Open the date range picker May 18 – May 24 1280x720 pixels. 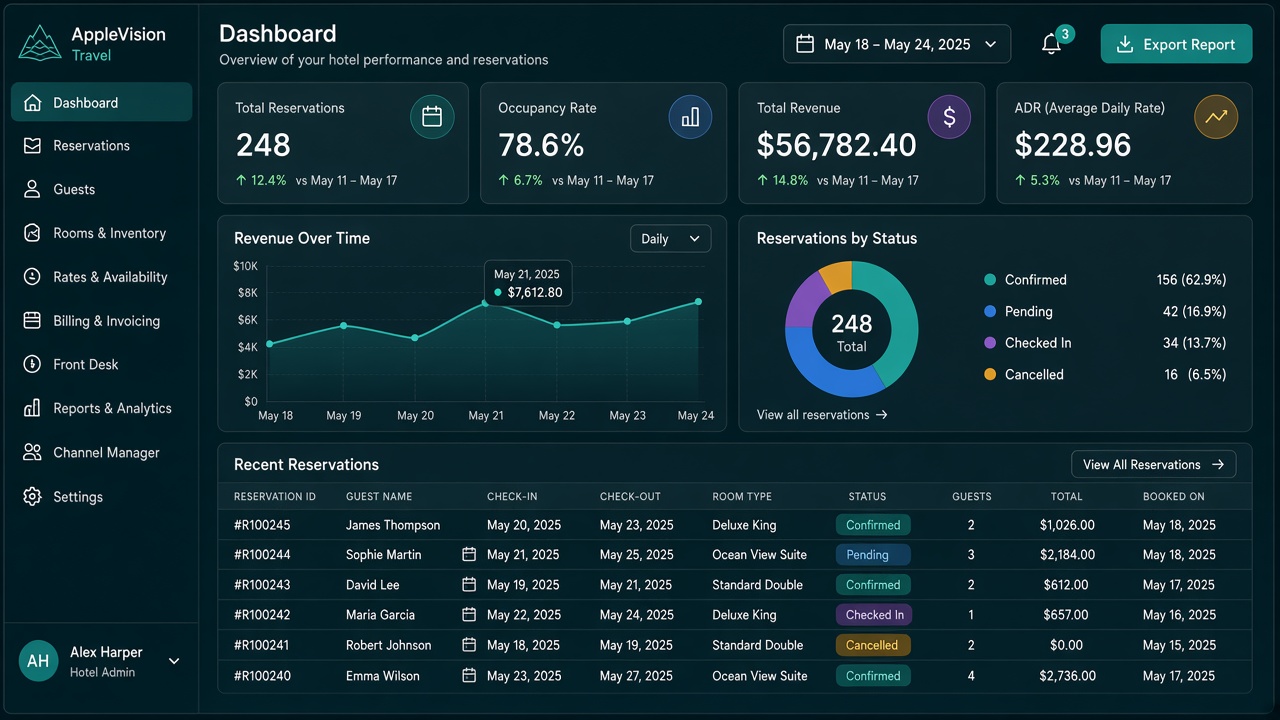(x=897, y=44)
